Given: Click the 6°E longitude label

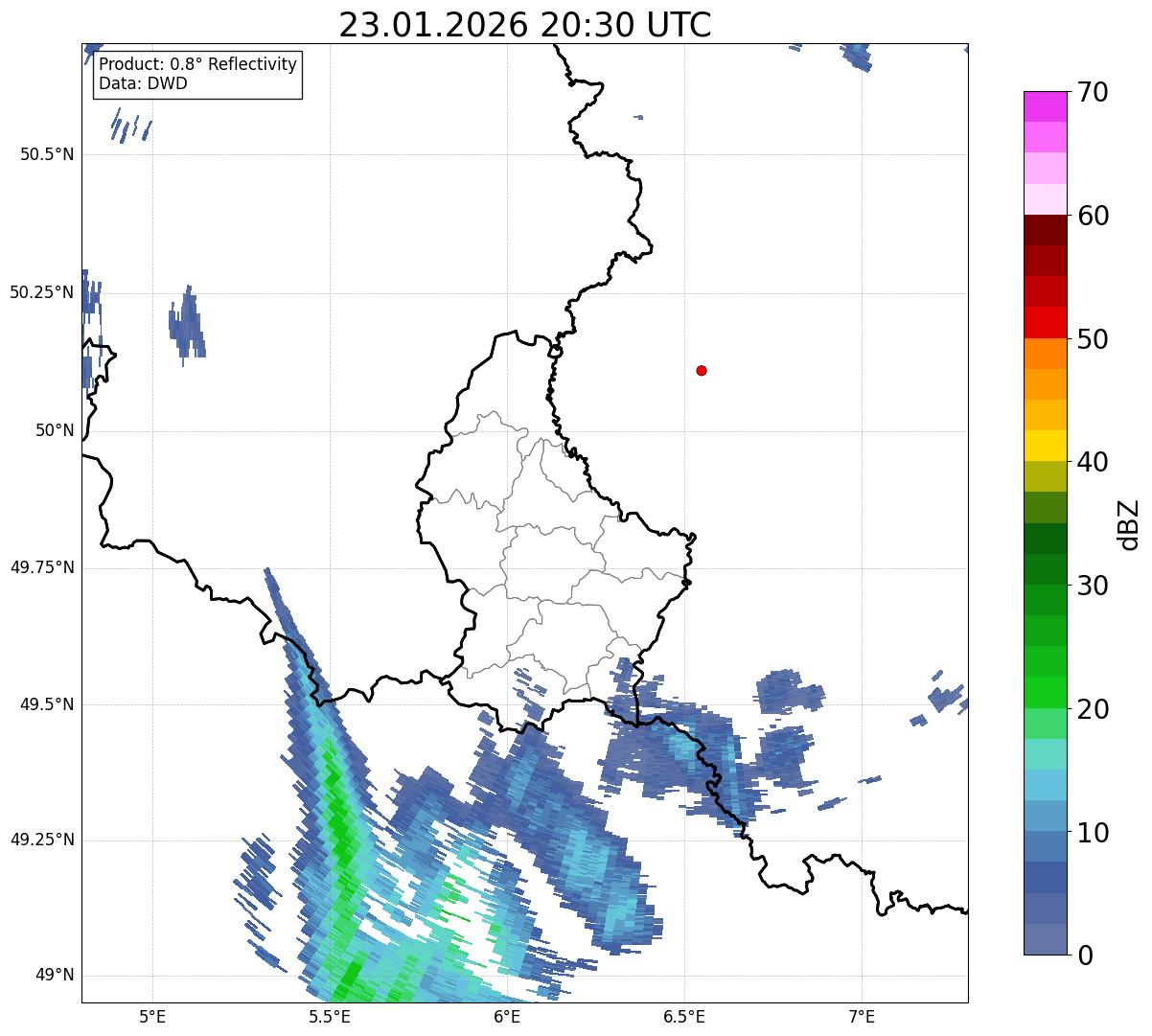Looking at the screenshot, I should click(x=507, y=1016).
